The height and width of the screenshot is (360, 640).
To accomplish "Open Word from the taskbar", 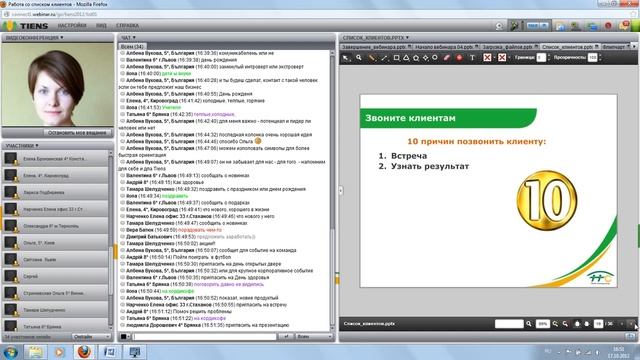I will pyautogui.click(x=109, y=351).
